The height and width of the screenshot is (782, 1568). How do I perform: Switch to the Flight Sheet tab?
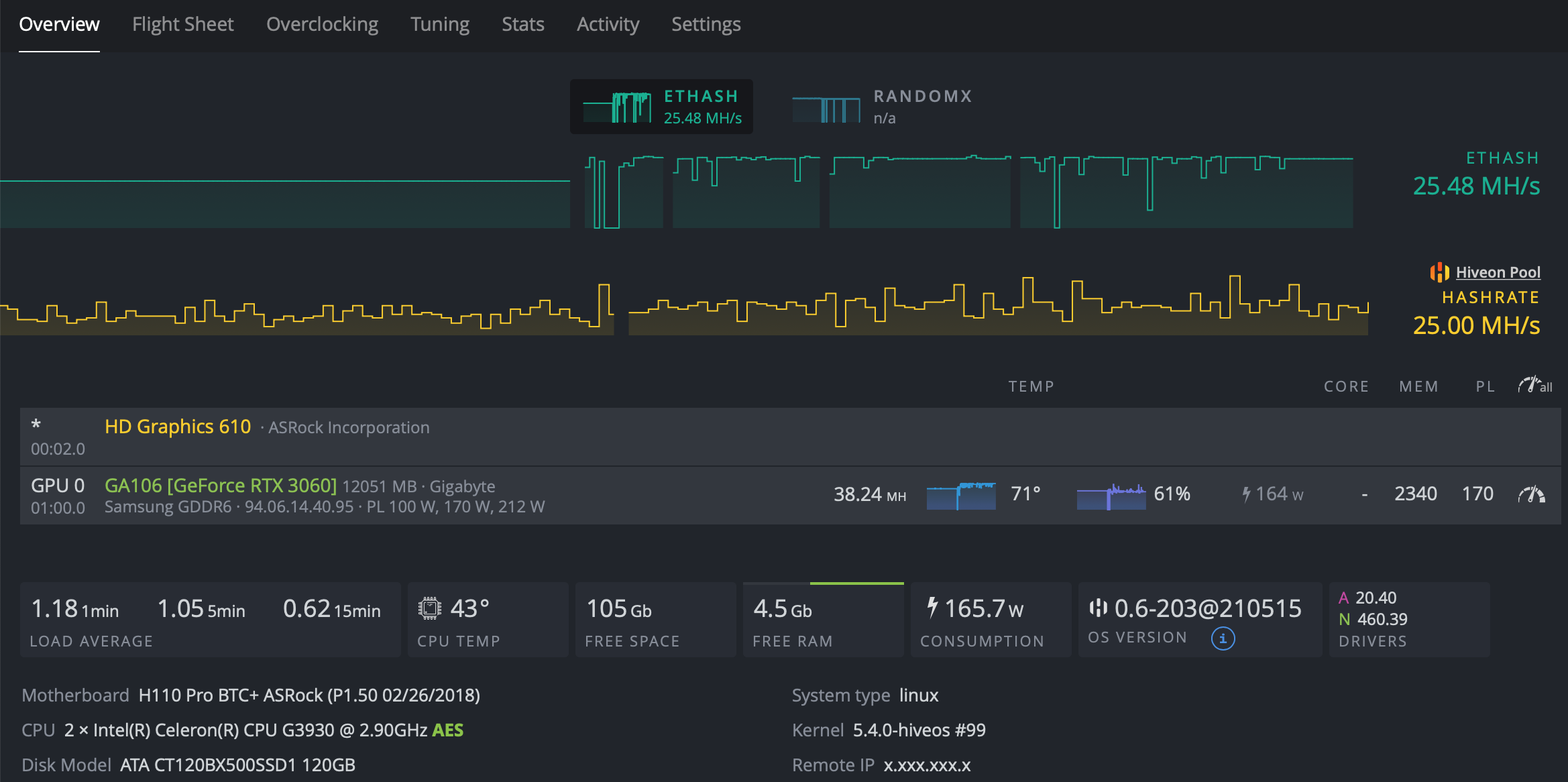pyautogui.click(x=182, y=24)
